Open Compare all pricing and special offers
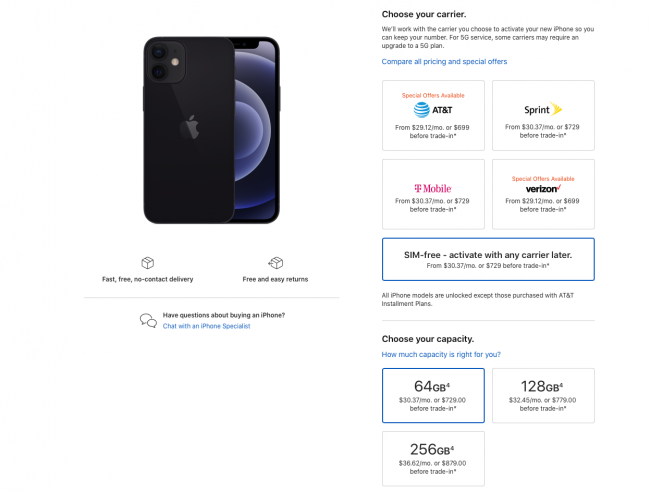 (x=444, y=61)
